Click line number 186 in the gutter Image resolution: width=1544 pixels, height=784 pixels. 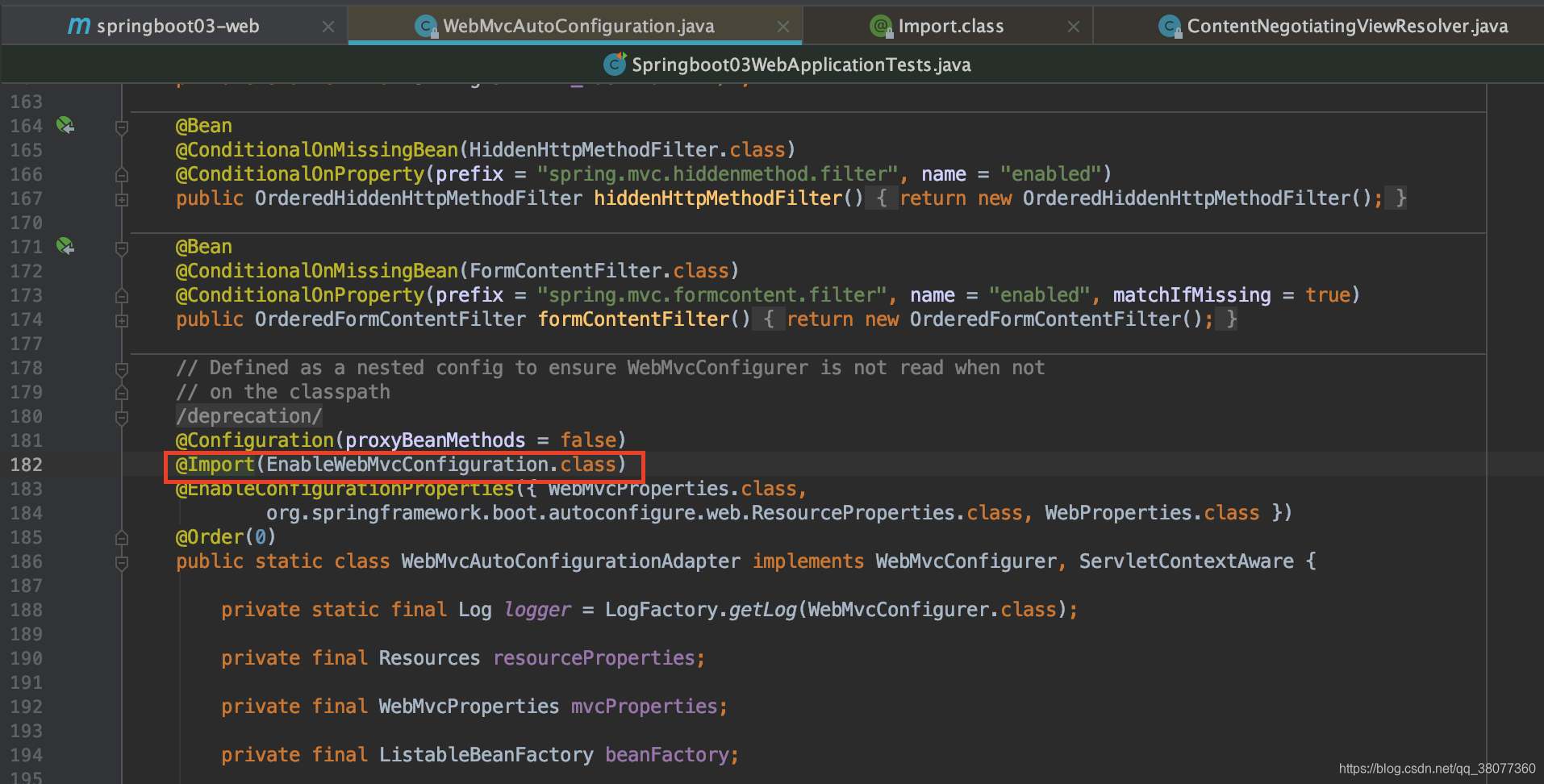tap(26, 561)
